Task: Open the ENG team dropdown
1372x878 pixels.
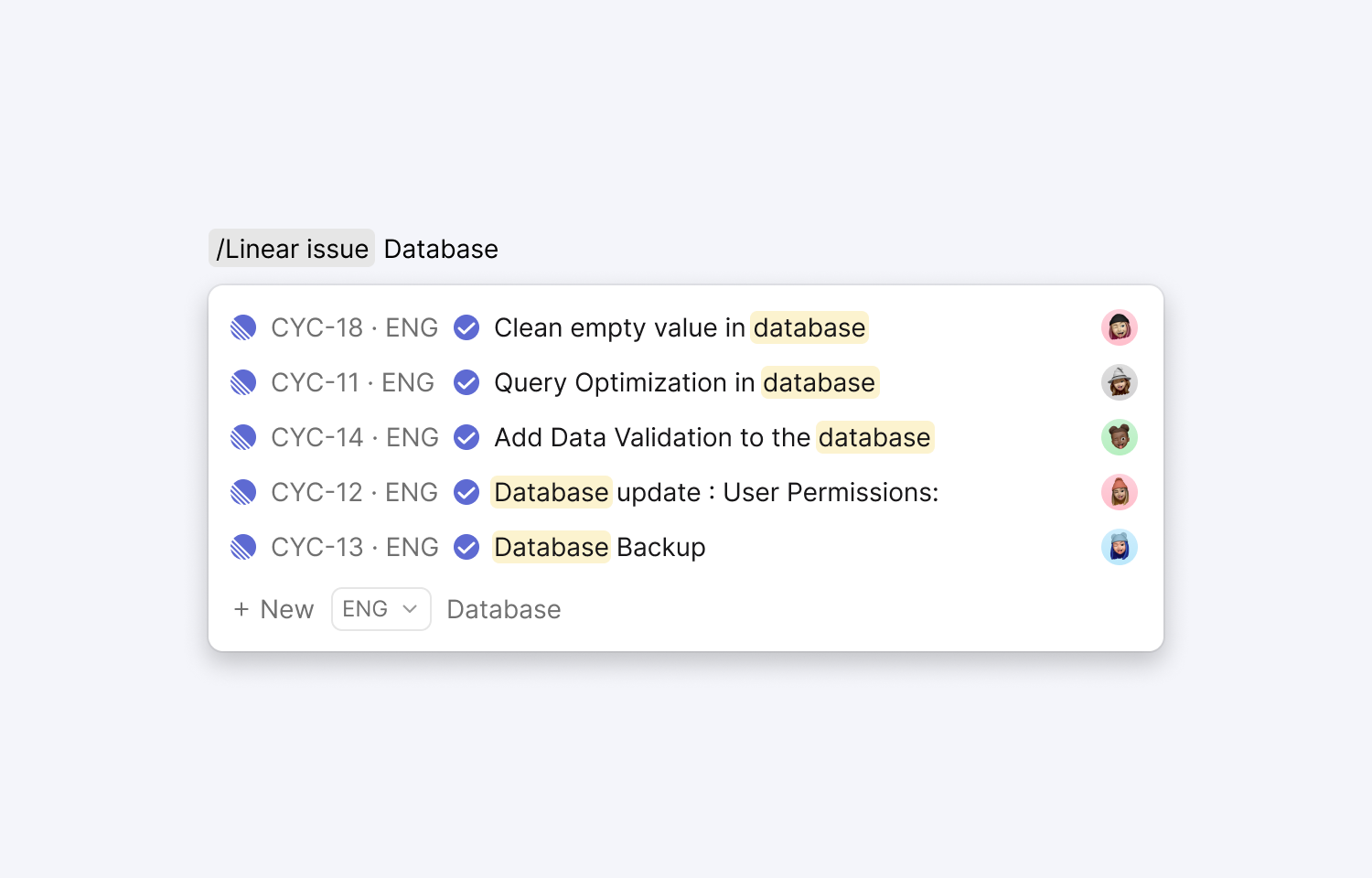Action: 380,609
